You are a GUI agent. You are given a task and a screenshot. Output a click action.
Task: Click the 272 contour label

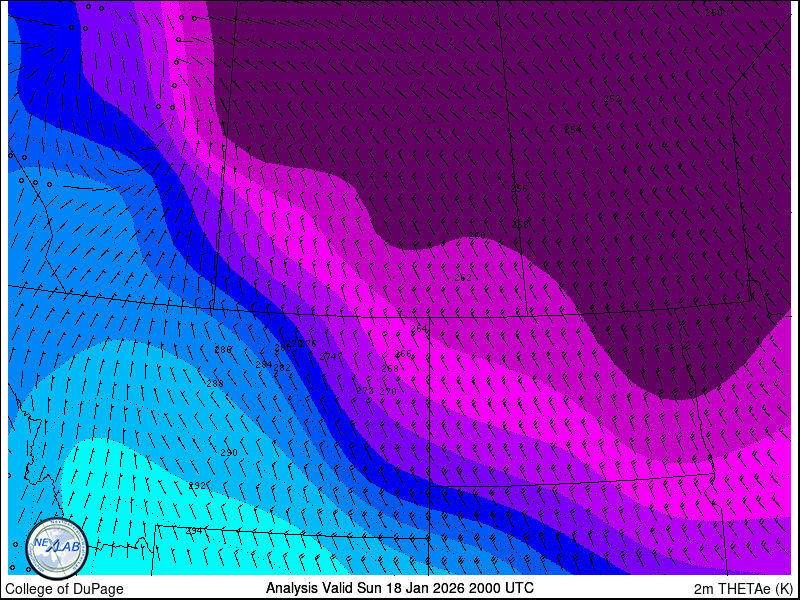click(x=365, y=390)
